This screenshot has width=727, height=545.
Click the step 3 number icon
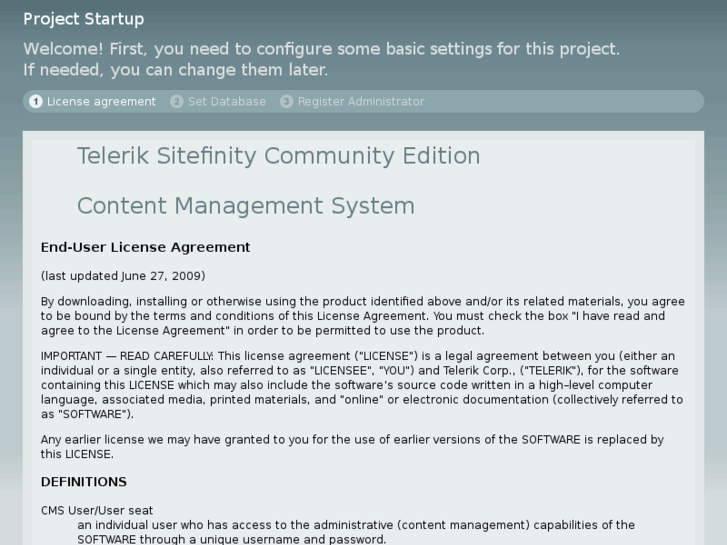coord(287,101)
